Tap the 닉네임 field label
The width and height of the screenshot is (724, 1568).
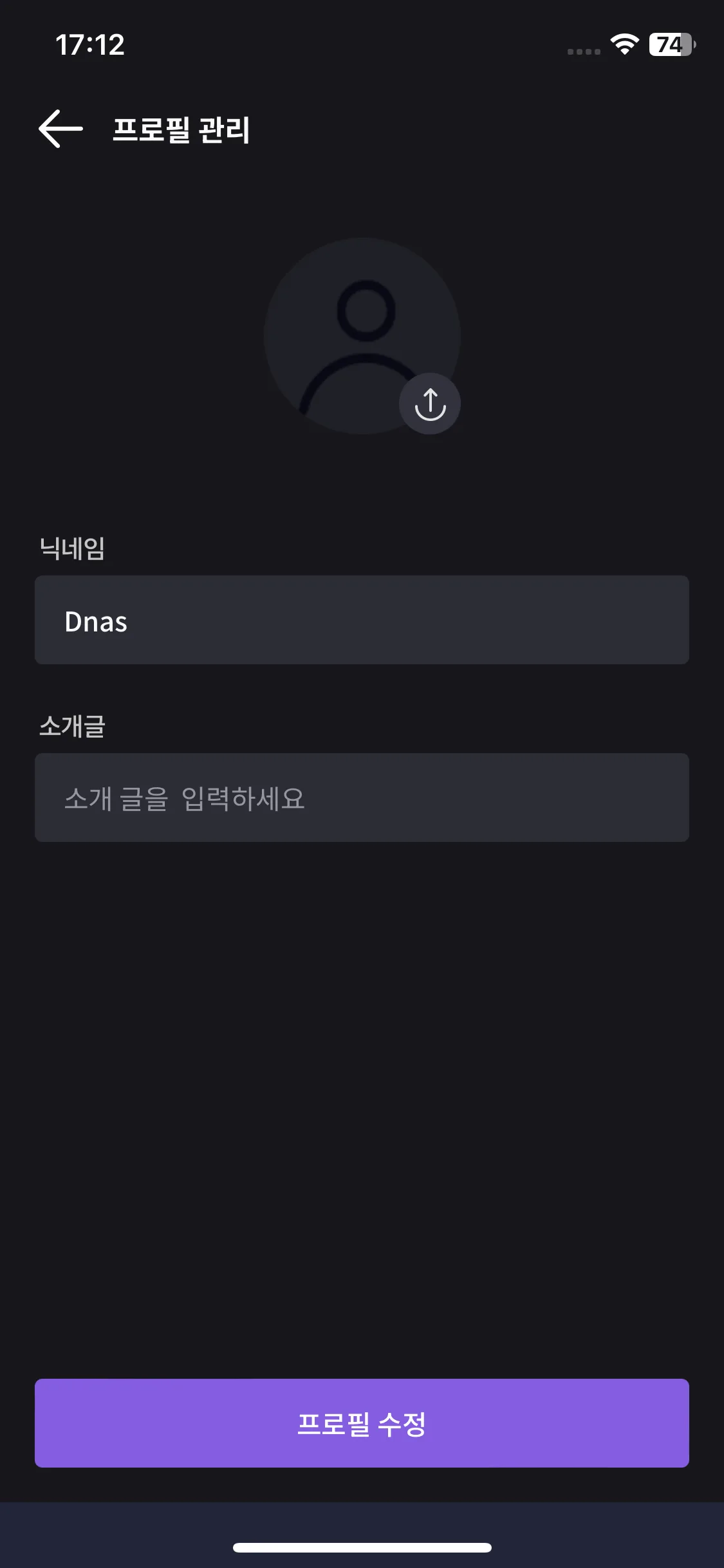(x=72, y=548)
